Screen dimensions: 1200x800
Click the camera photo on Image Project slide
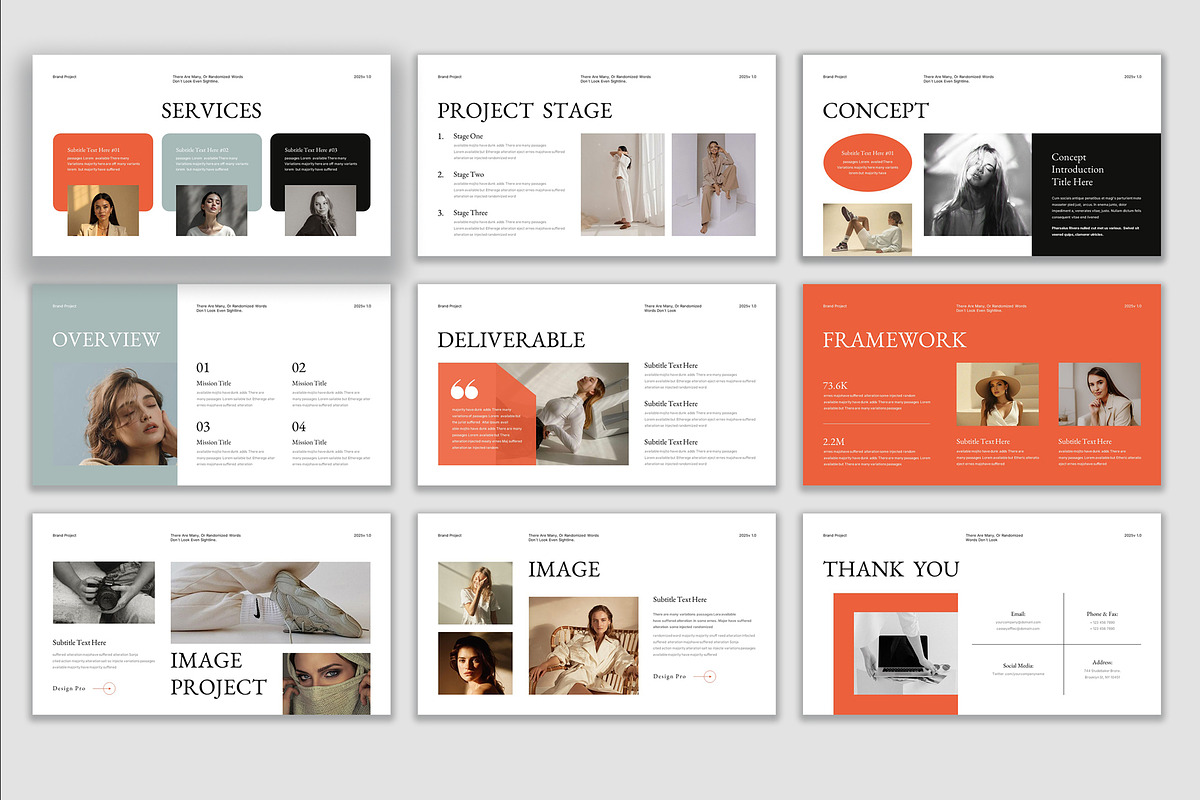tap(104, 593)
